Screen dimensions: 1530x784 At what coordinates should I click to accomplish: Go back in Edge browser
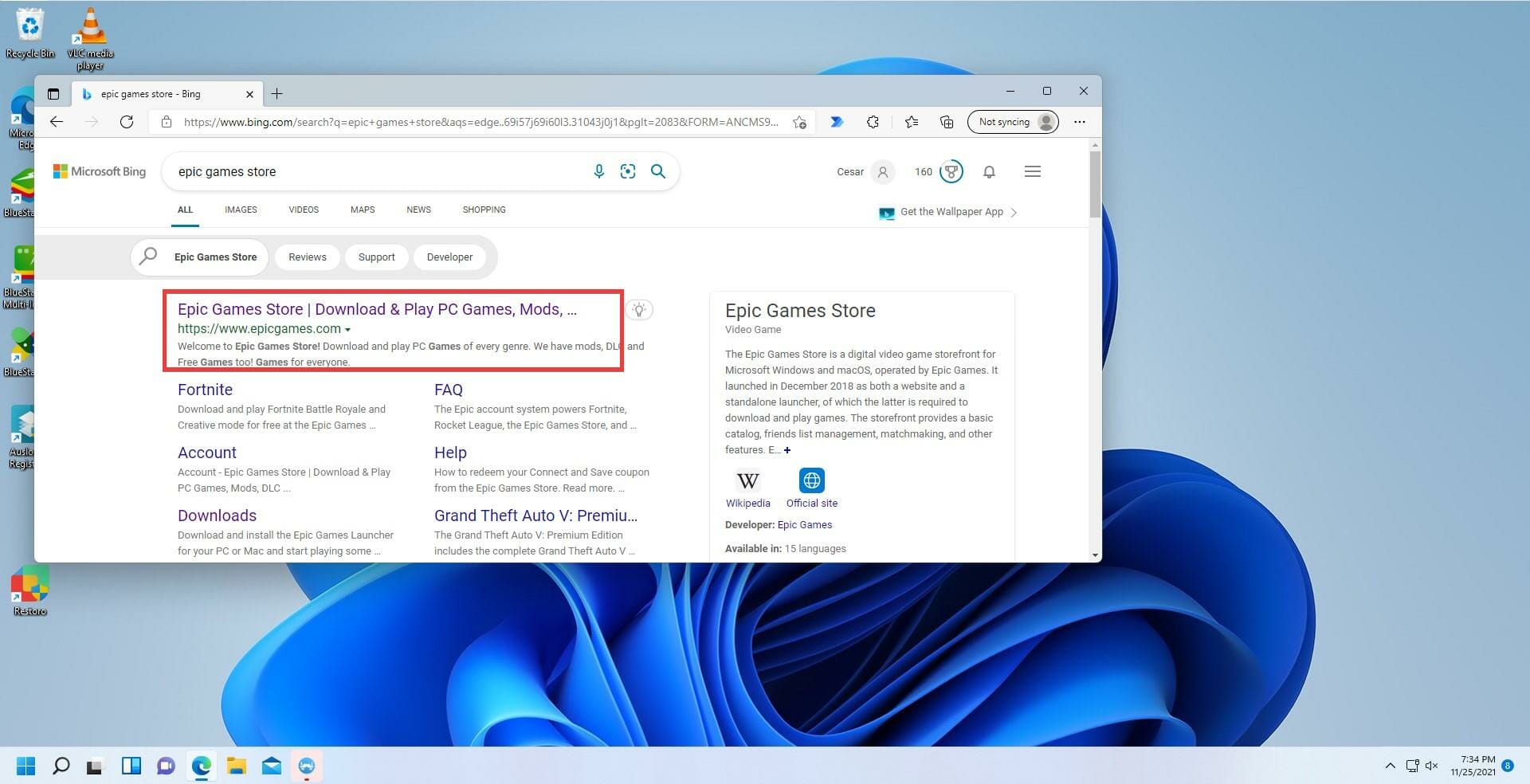57,122
